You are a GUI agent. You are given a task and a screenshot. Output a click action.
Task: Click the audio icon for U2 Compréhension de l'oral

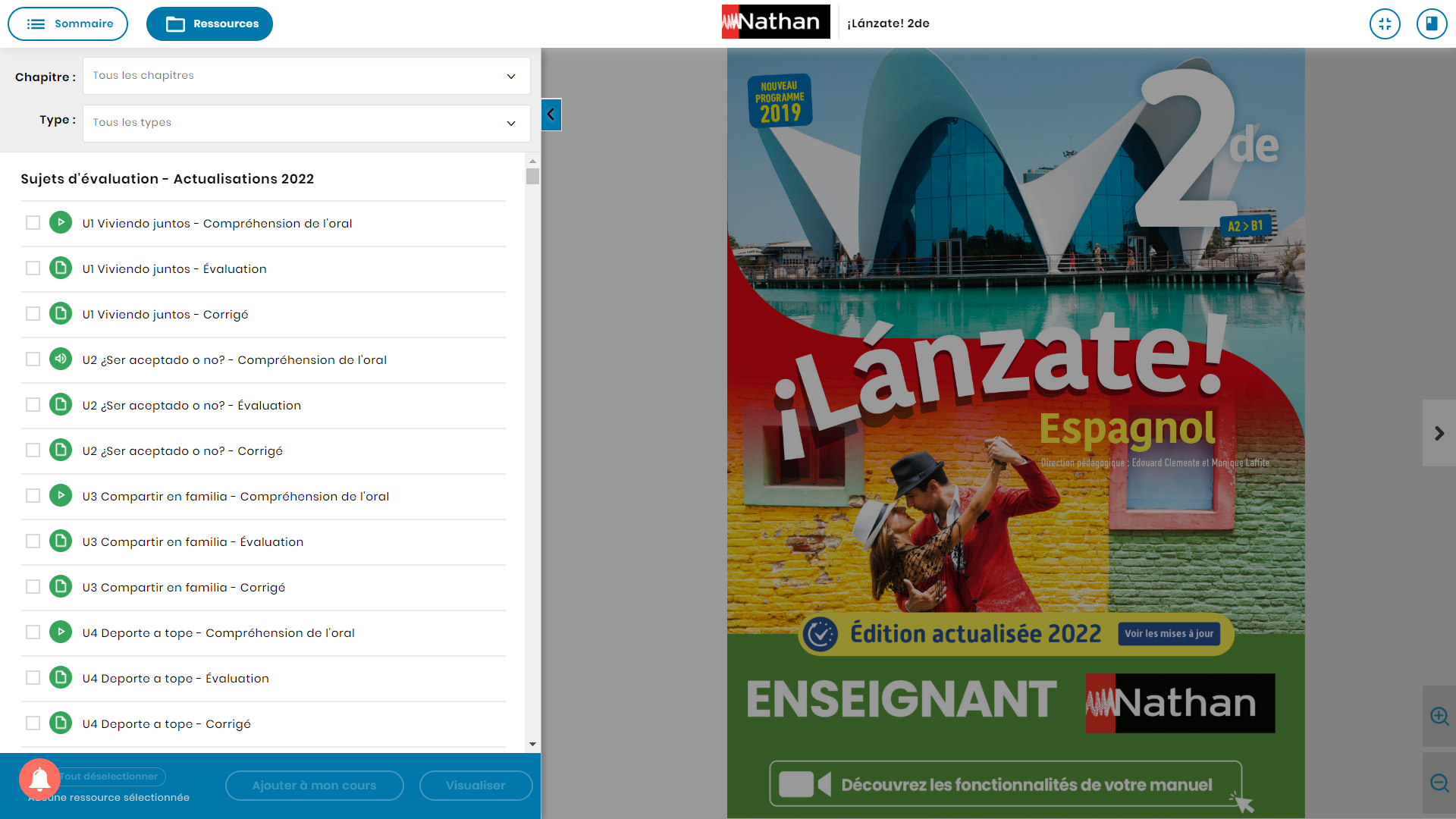click(x=61, y=359)
